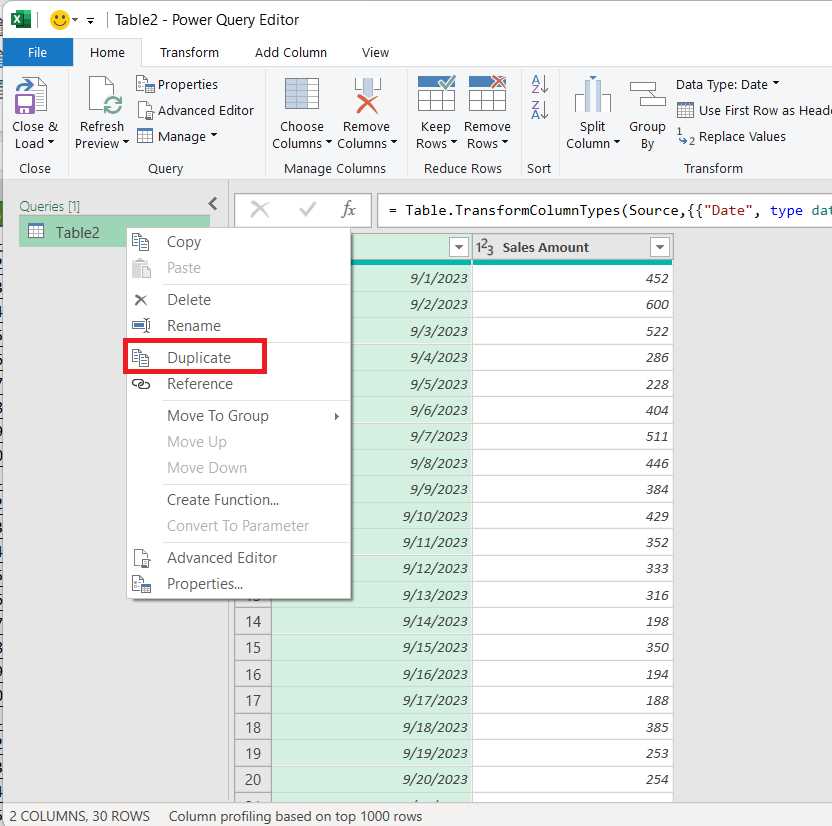Screen dimensions: 832x826
Task: Cancel the formula with the X icon
Action: click(259, 210)
